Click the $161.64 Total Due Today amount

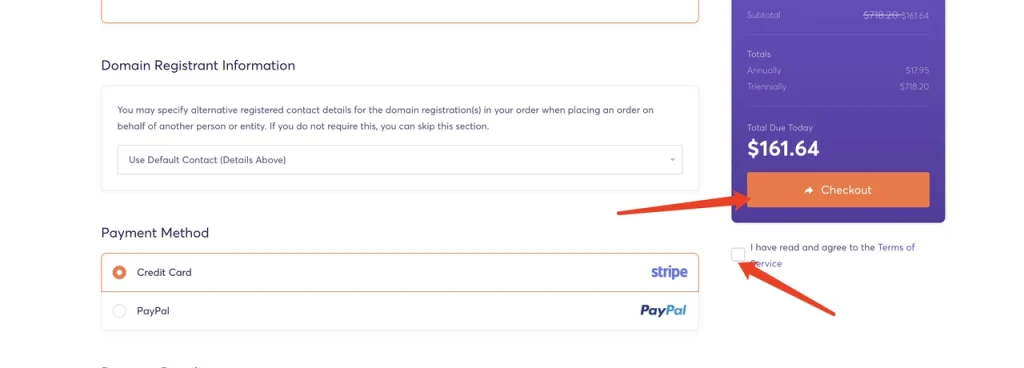click(783, 149)
